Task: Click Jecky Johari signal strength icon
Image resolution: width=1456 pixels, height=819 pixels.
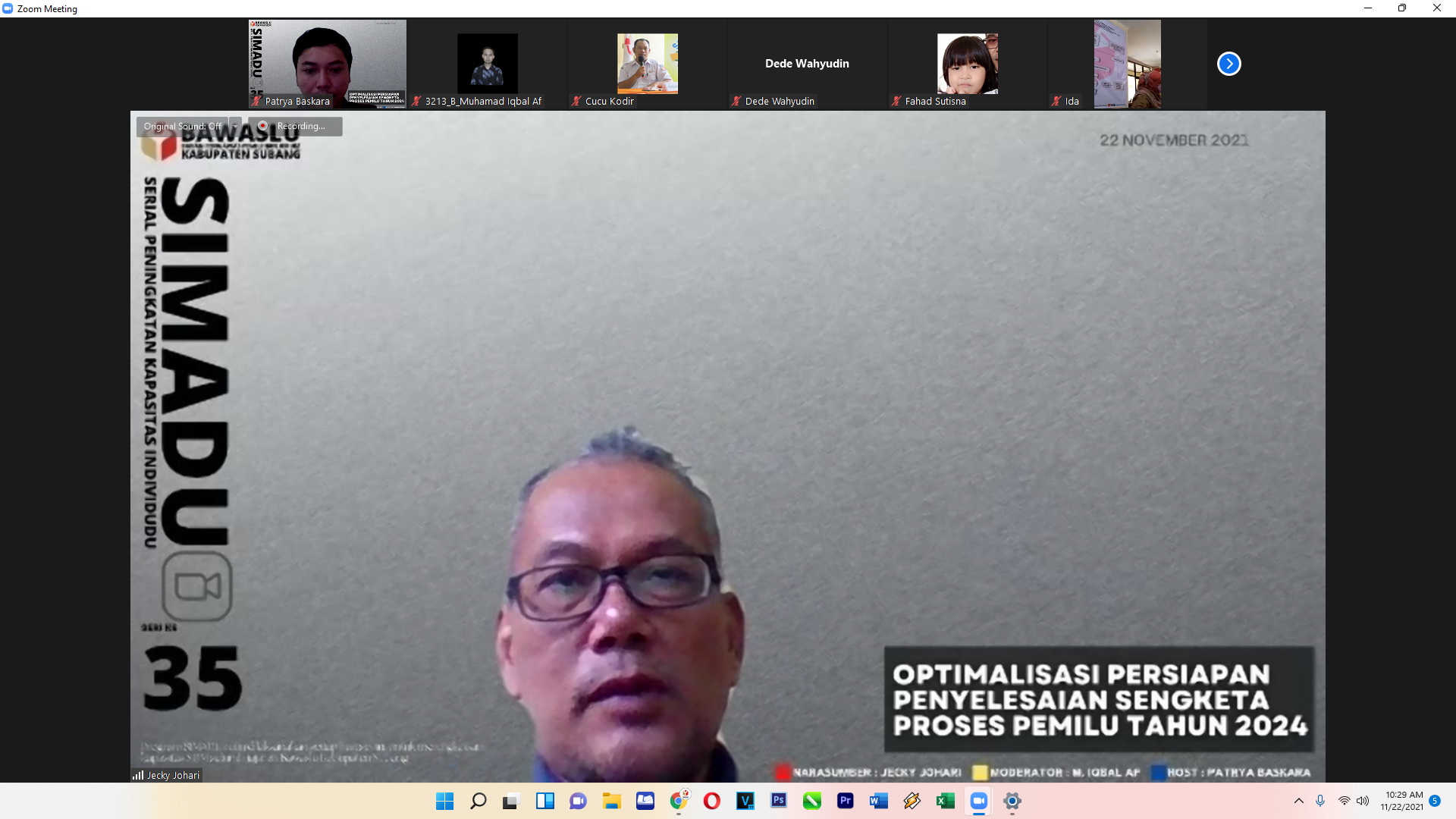Action: [138, 775]
